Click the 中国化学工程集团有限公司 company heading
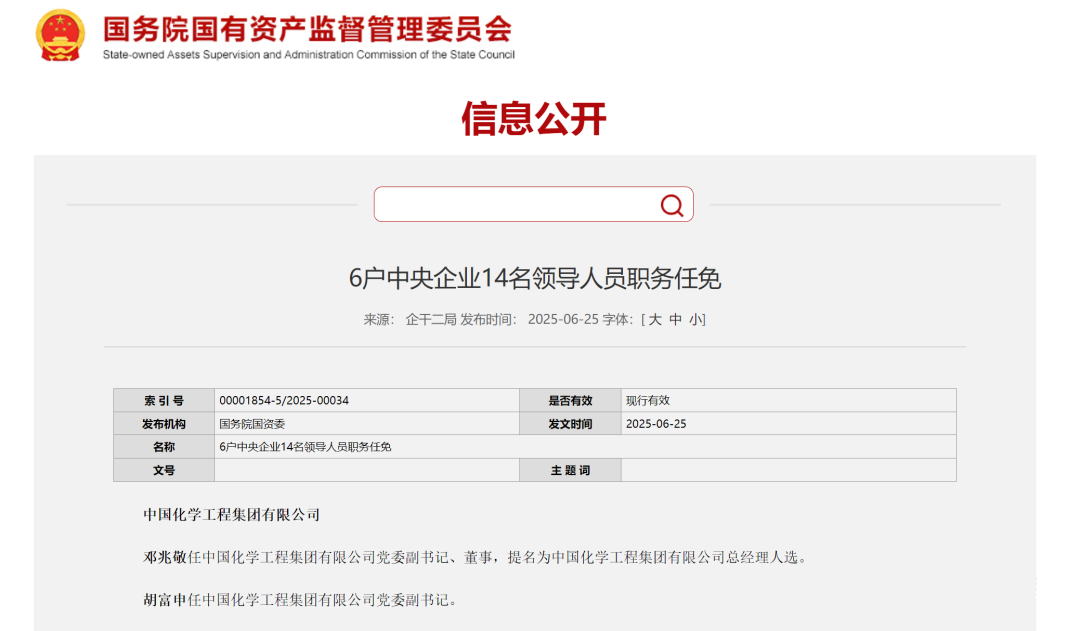Screen dimensions: 1080x631 pos(231,515)
